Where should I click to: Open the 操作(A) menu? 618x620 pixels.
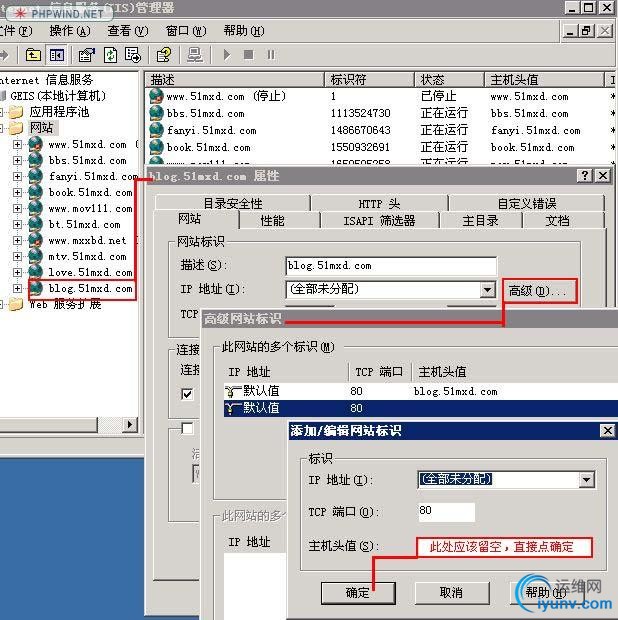pos(70,31)
